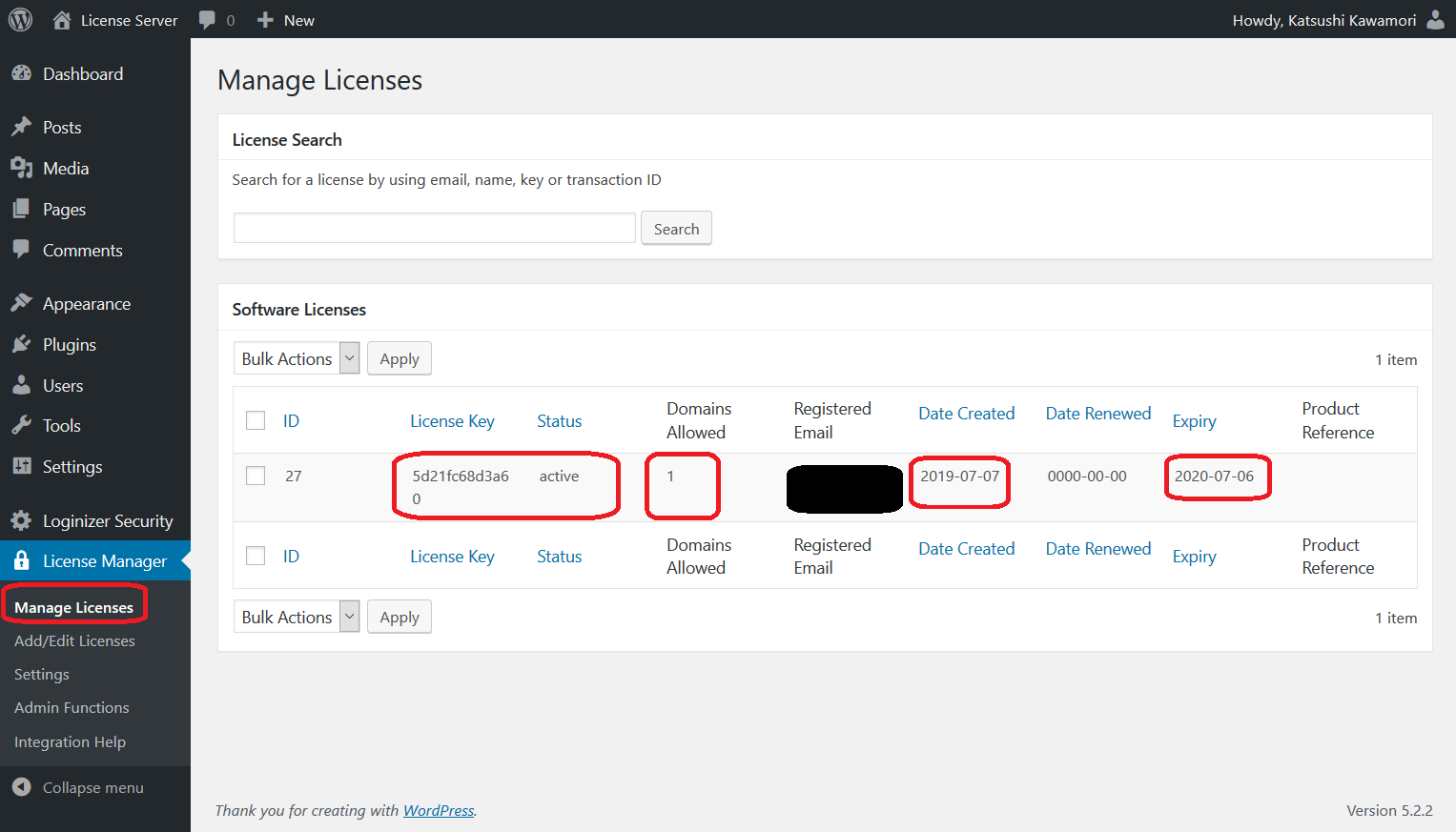
Task: Click the WordPress logo icon
Action: 20,19
